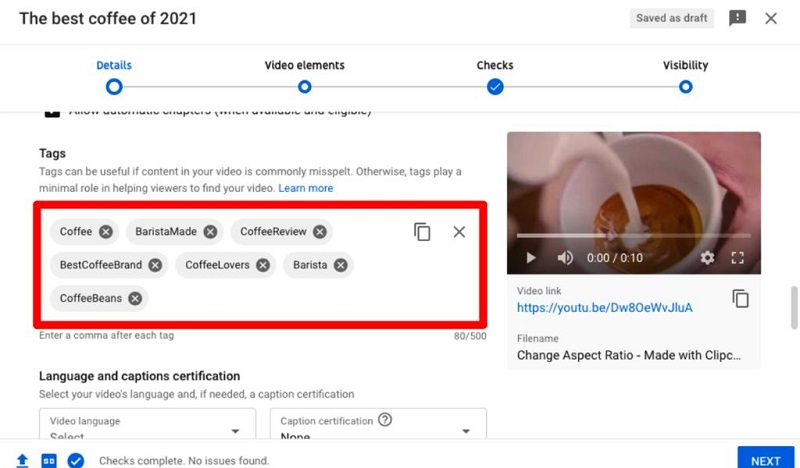
Task: Click the 'Checks complete. No issues found.' text
Action: [x=184, y=461]
